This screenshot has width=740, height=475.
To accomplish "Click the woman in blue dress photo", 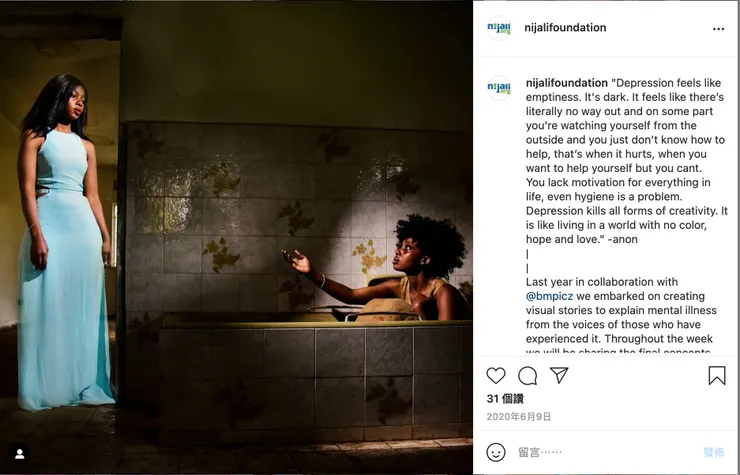I will 65,242.
